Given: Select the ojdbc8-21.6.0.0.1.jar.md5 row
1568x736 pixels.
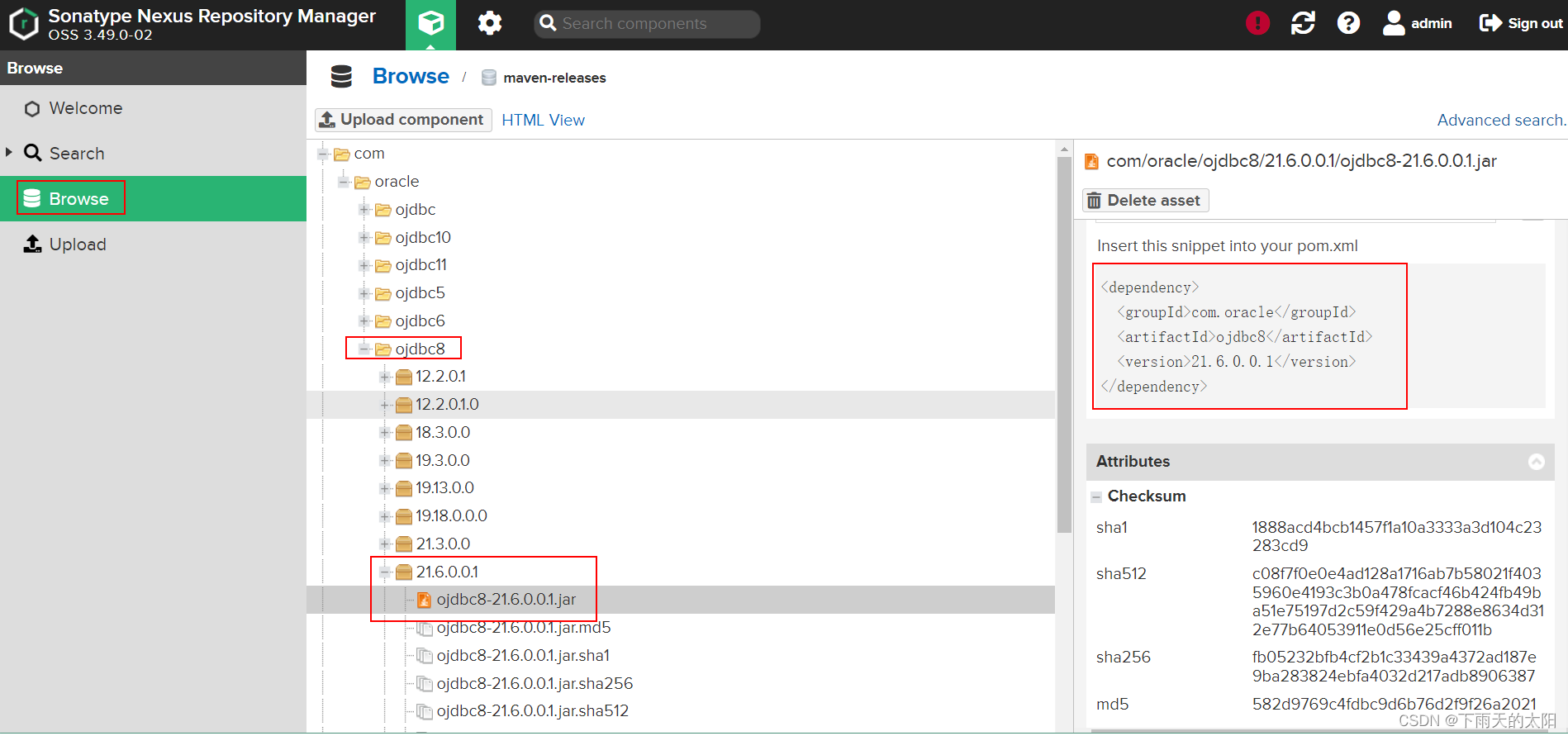Looking at the screenshot, I should (681, 628).
